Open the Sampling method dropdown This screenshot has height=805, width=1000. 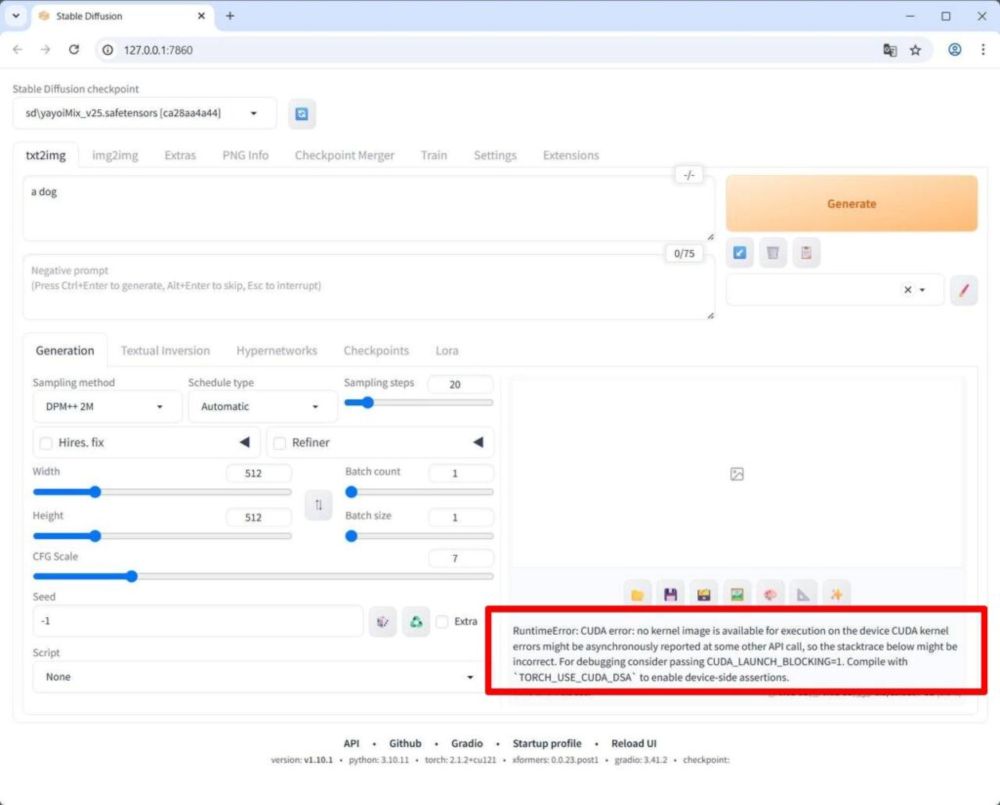pos(107,406)
